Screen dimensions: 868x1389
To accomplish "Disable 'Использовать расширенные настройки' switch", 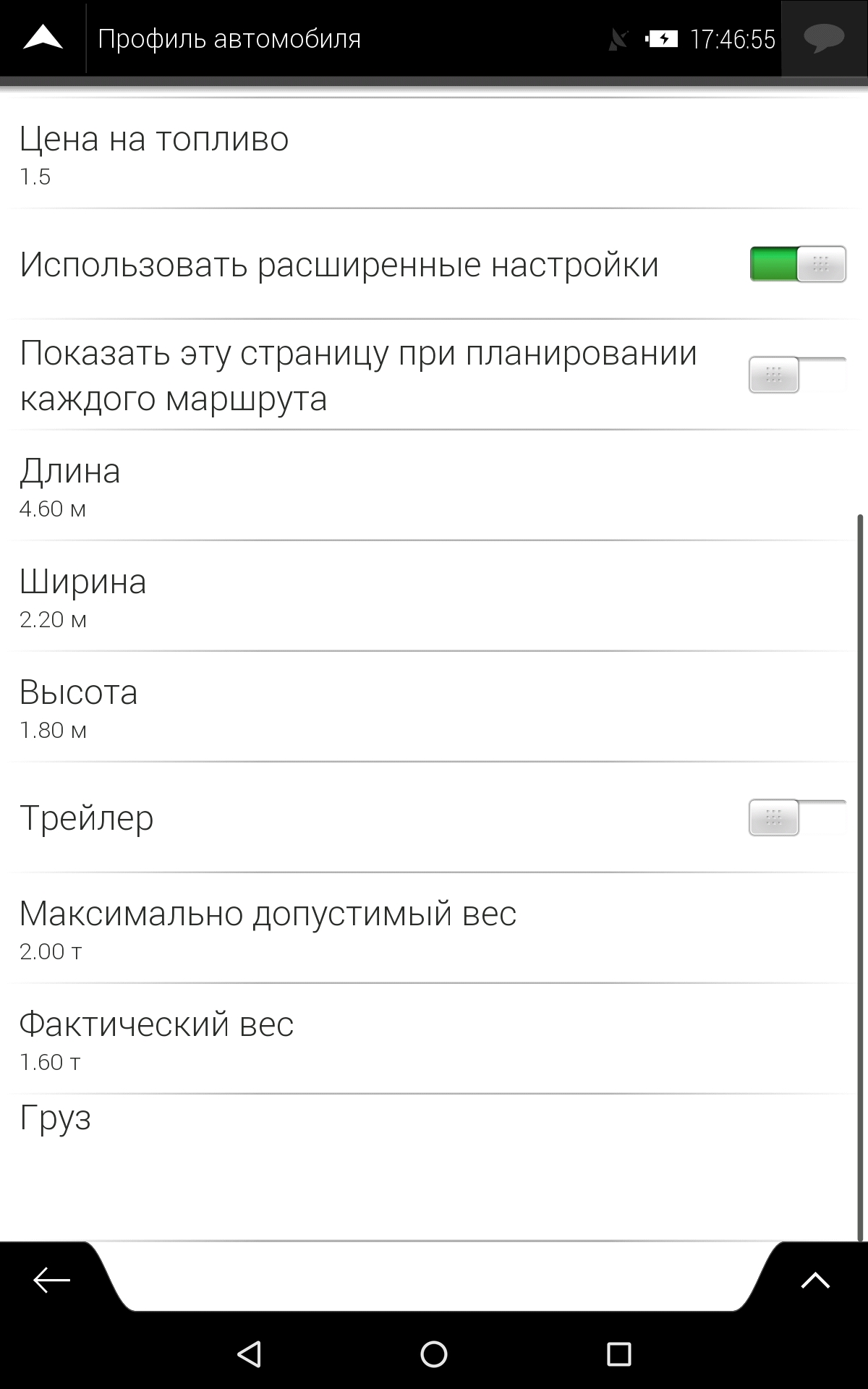I will click(x=797, y=264).
